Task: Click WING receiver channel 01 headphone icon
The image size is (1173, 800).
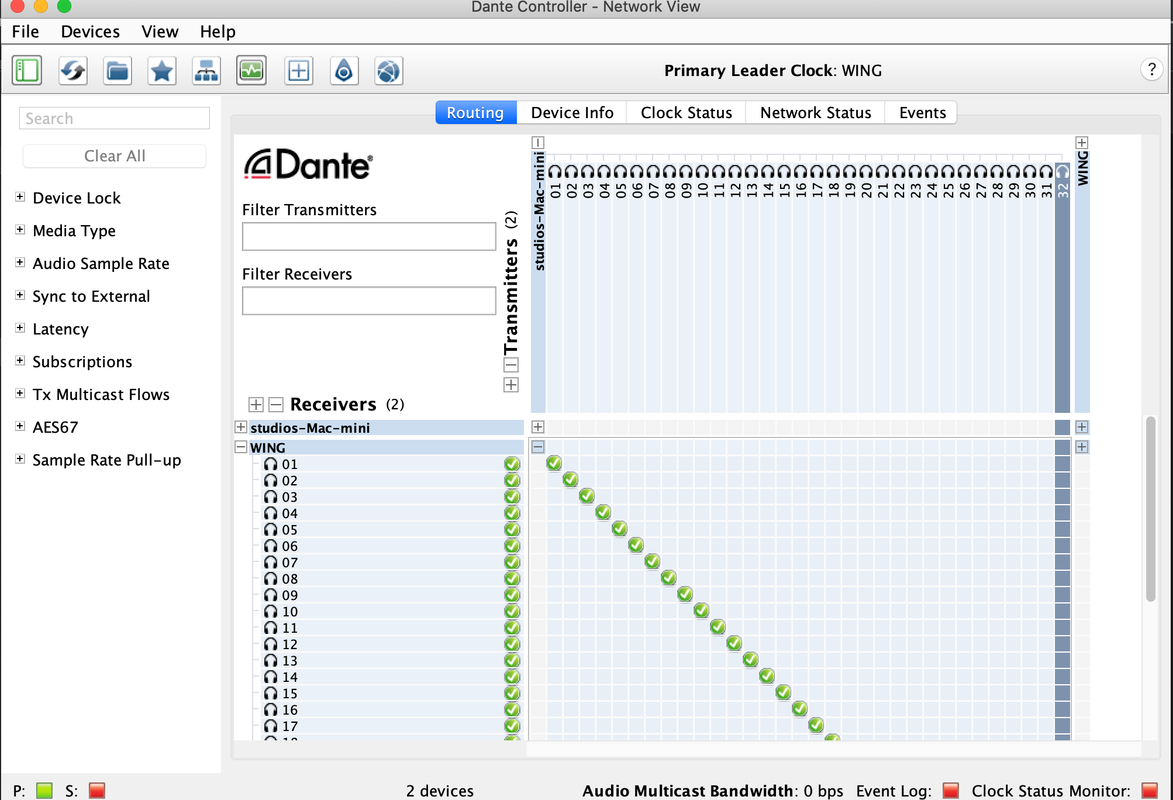Action: 271,464
